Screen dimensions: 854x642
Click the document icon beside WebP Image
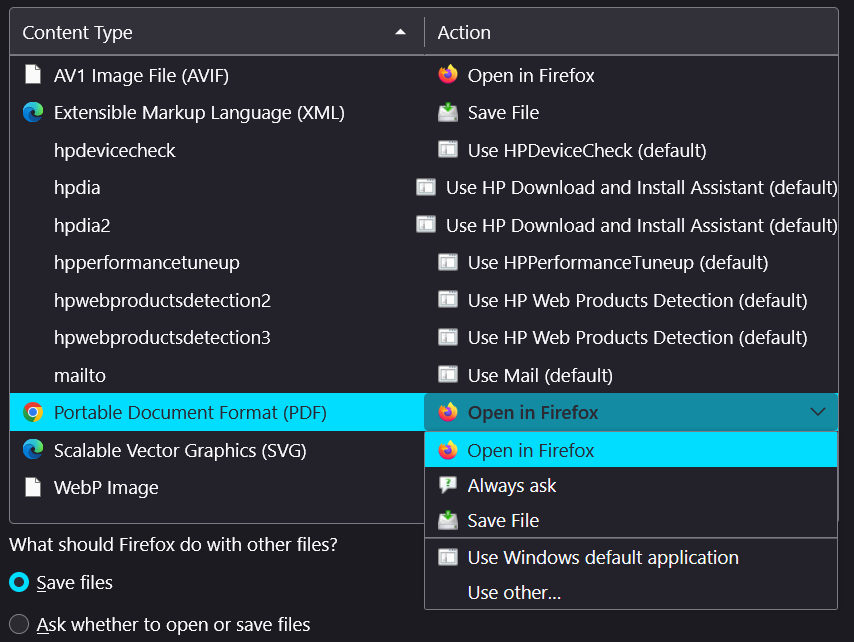point(33,487)
